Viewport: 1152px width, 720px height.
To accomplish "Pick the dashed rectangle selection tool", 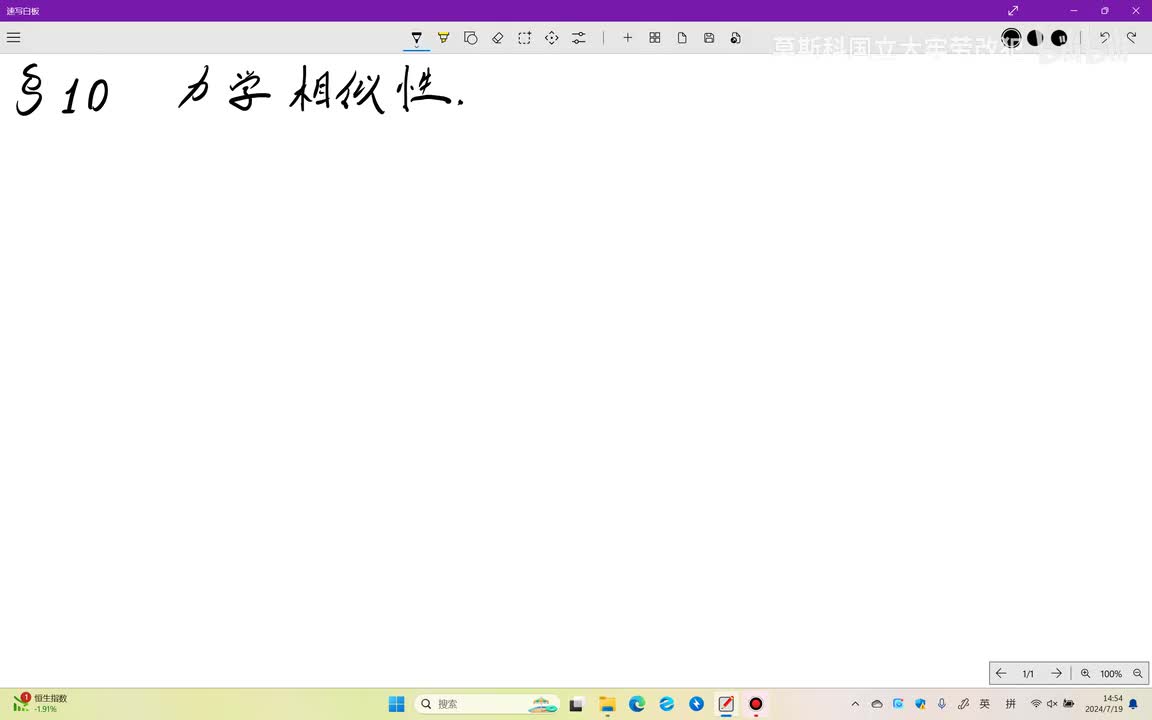I will [x=525, y=37].
